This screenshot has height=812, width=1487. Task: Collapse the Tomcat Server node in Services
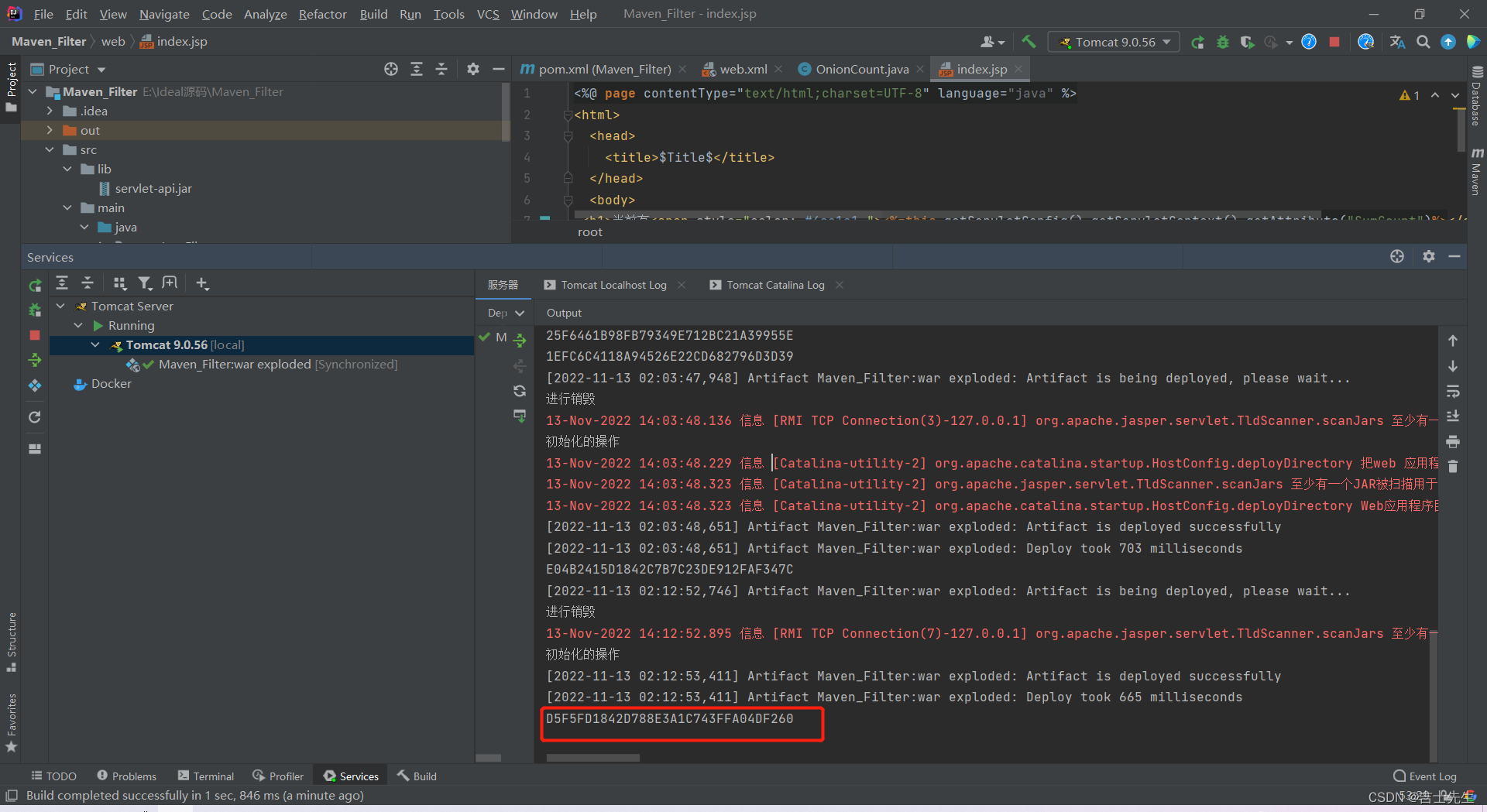(x=60, y=306)
